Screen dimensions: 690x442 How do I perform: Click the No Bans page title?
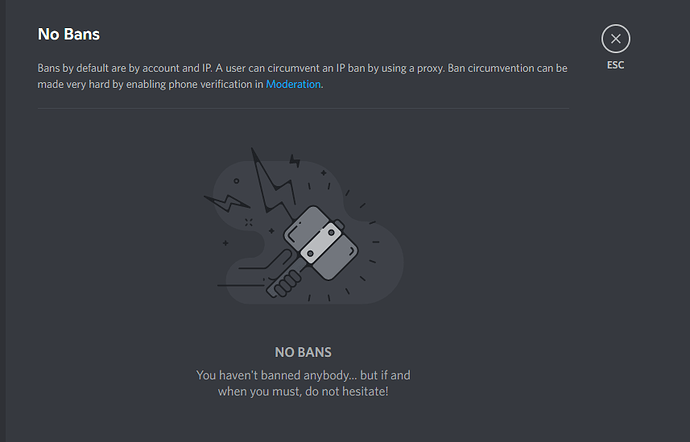coord(69,34)
